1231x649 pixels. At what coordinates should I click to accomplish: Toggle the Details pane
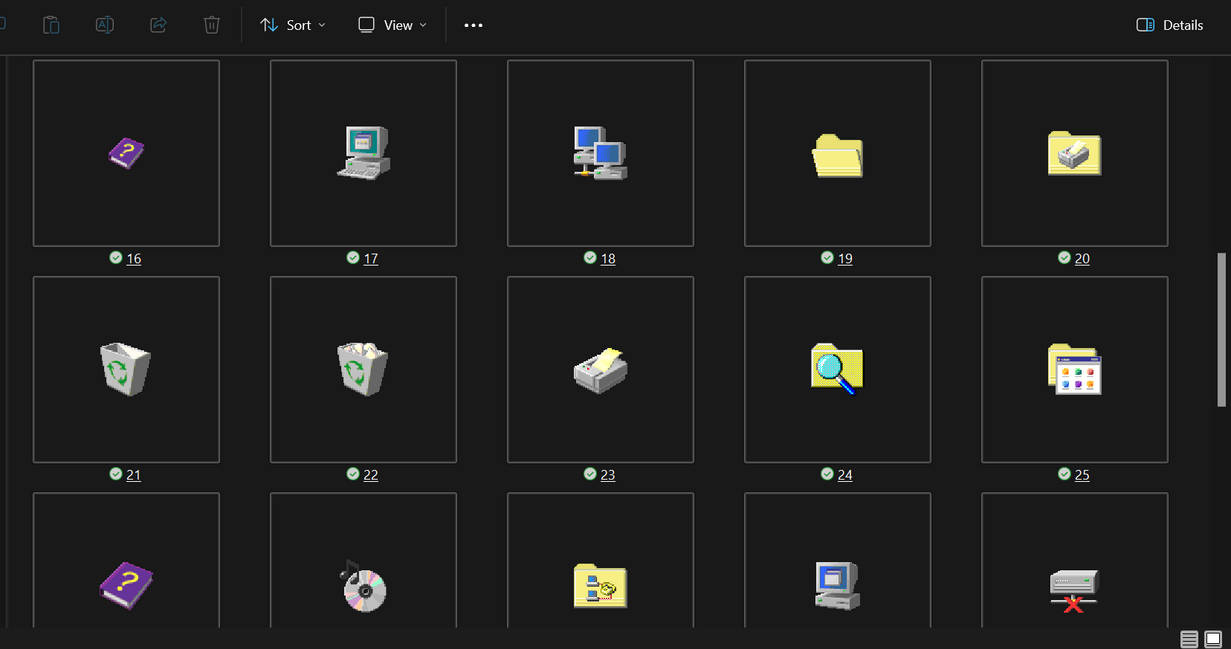pyautogui.click(x=1169, y=24)
